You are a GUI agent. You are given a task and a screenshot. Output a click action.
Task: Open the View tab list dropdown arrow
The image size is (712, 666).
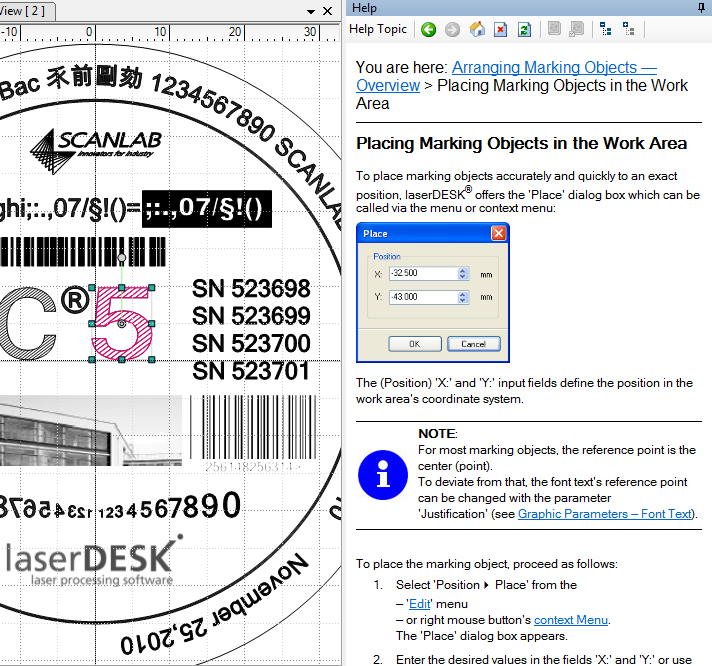(311, 11)
